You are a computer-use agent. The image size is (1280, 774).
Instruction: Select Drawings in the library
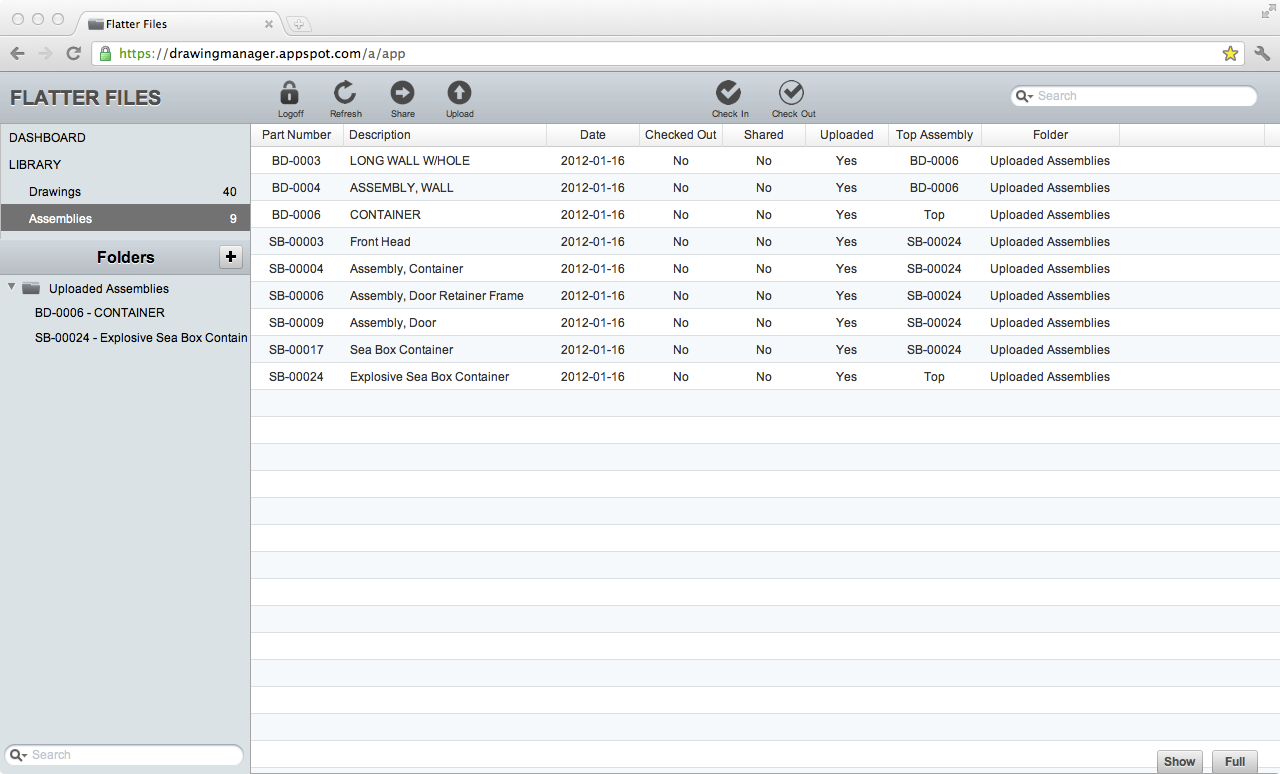55,192
